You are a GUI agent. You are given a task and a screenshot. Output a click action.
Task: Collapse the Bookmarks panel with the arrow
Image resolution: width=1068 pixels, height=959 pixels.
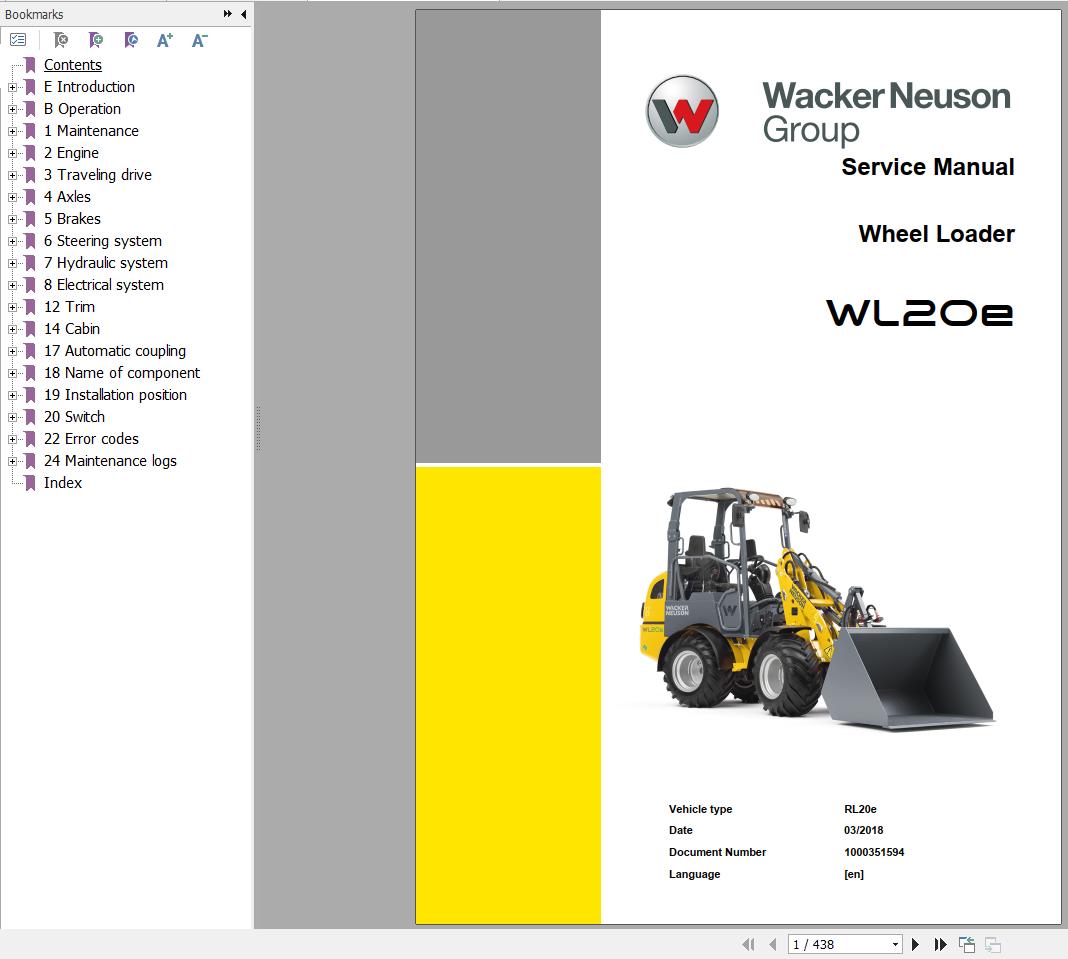(243, 14)
